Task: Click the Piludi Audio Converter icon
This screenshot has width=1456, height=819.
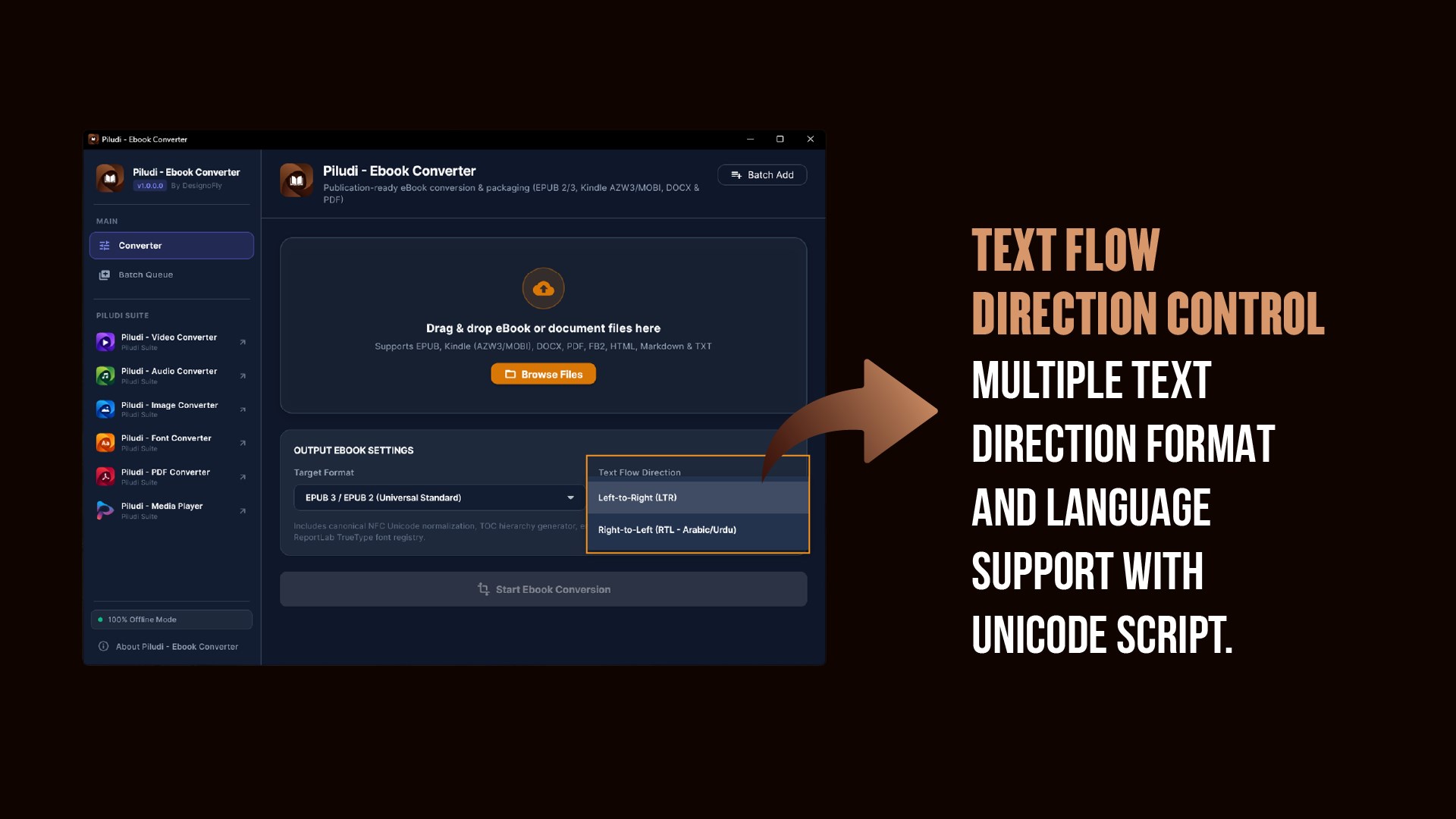Action: 105,375
